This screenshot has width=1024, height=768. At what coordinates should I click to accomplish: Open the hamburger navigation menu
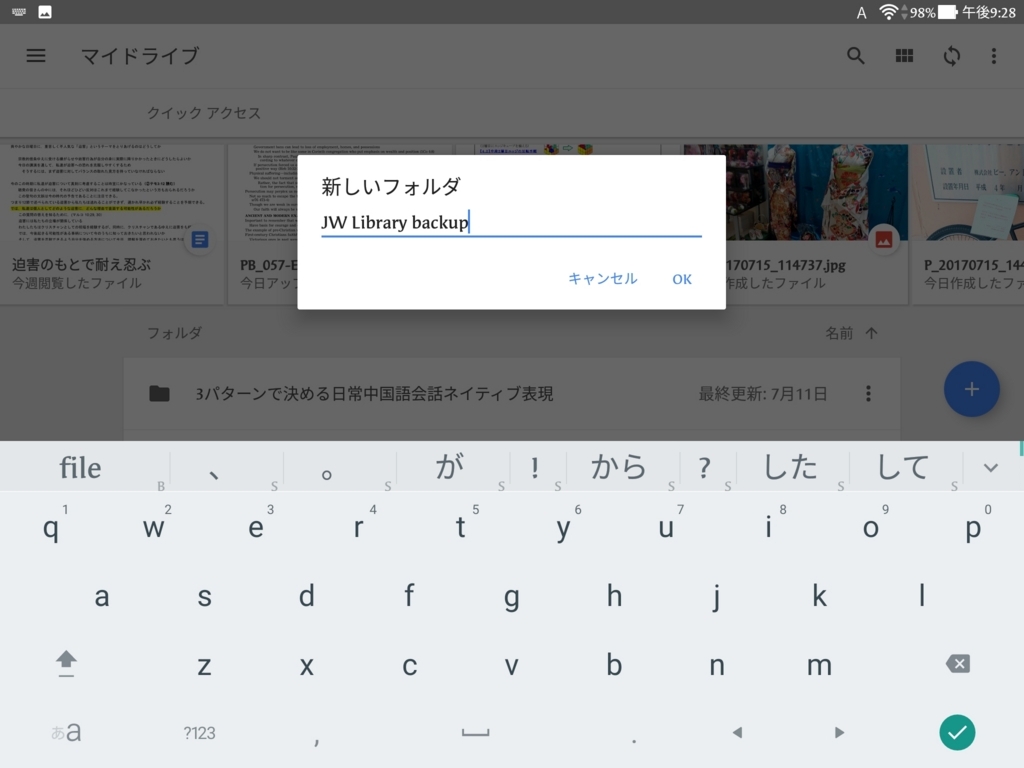pos(36,56)
